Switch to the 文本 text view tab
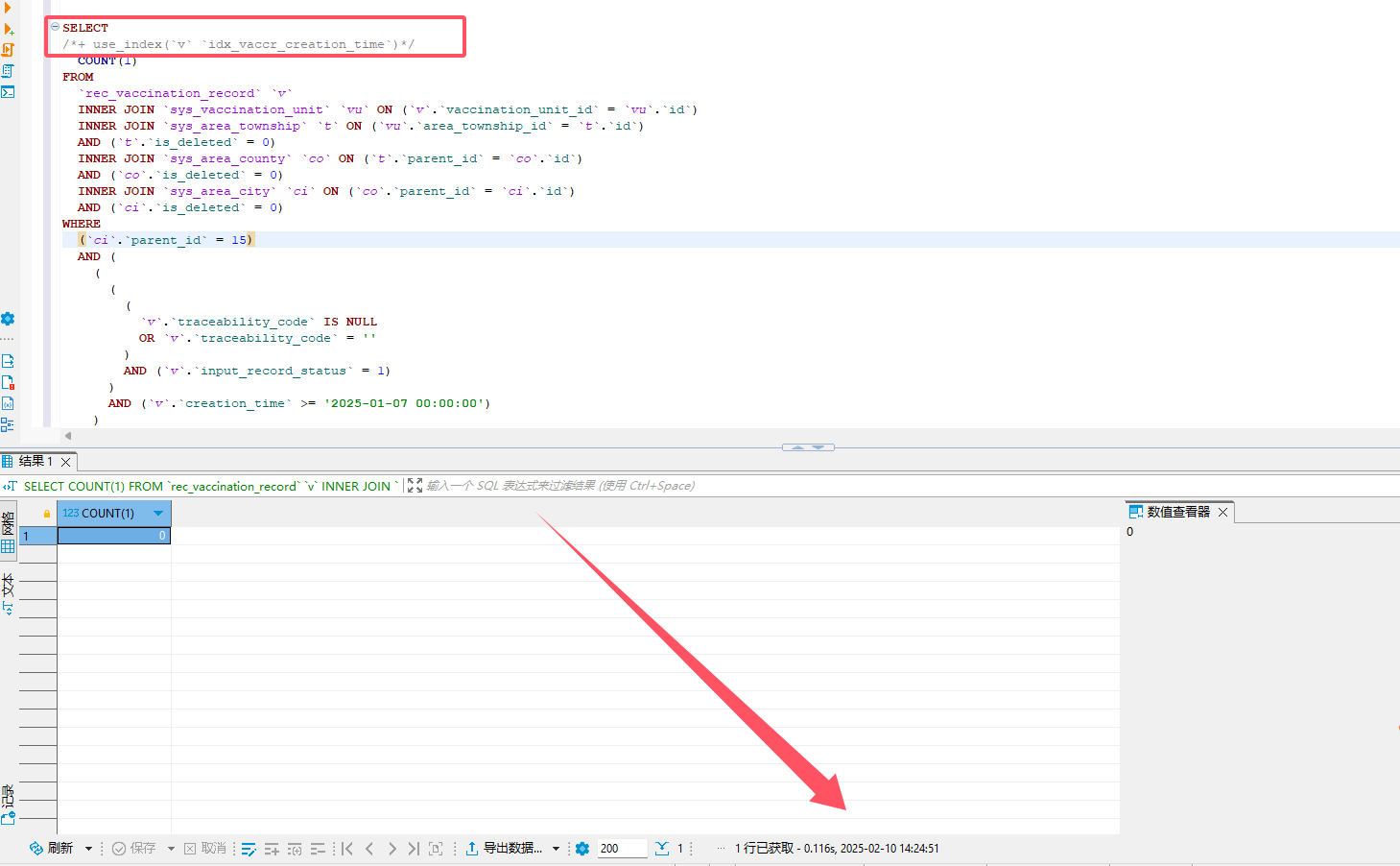Screen dimensions: 1400x866 pos(8,586)
